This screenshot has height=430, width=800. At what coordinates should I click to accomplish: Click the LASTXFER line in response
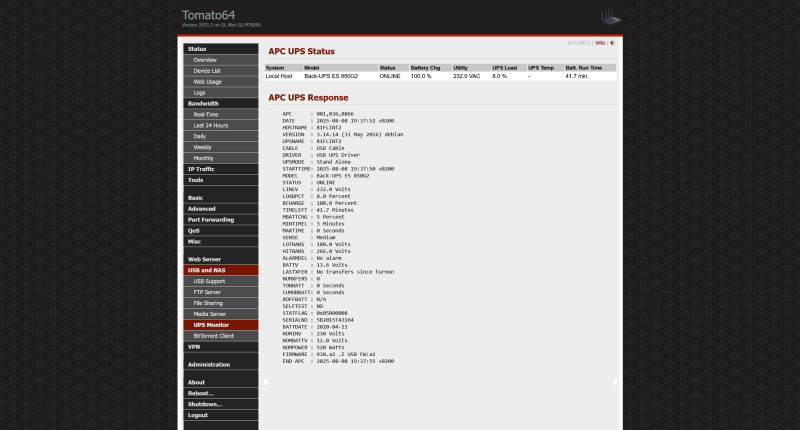338,272
